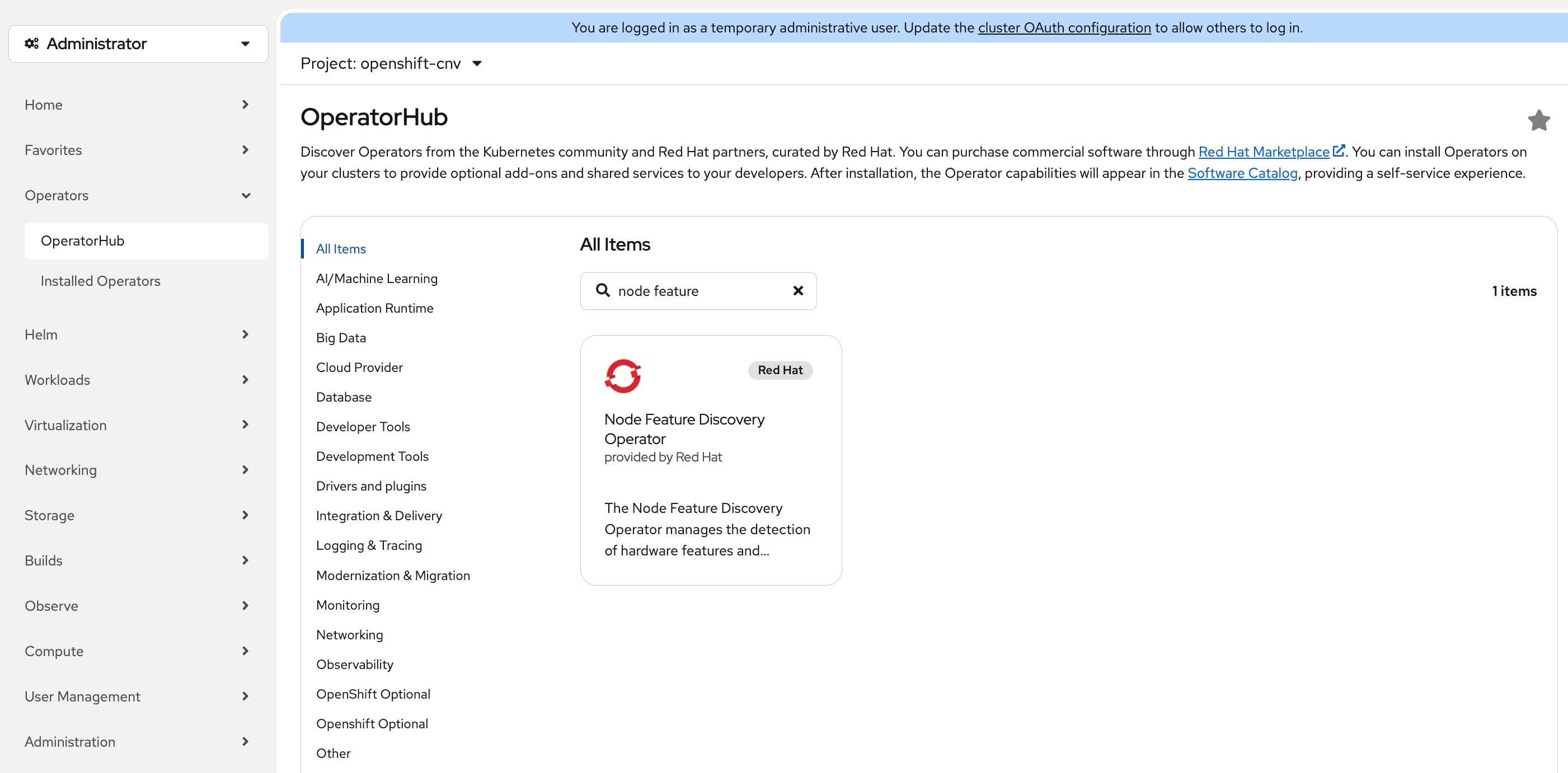Image resolution: width=1568 pixels, height=773 pixels.
Task: Filter by Application Runtime category
Action: coord(374,308)
